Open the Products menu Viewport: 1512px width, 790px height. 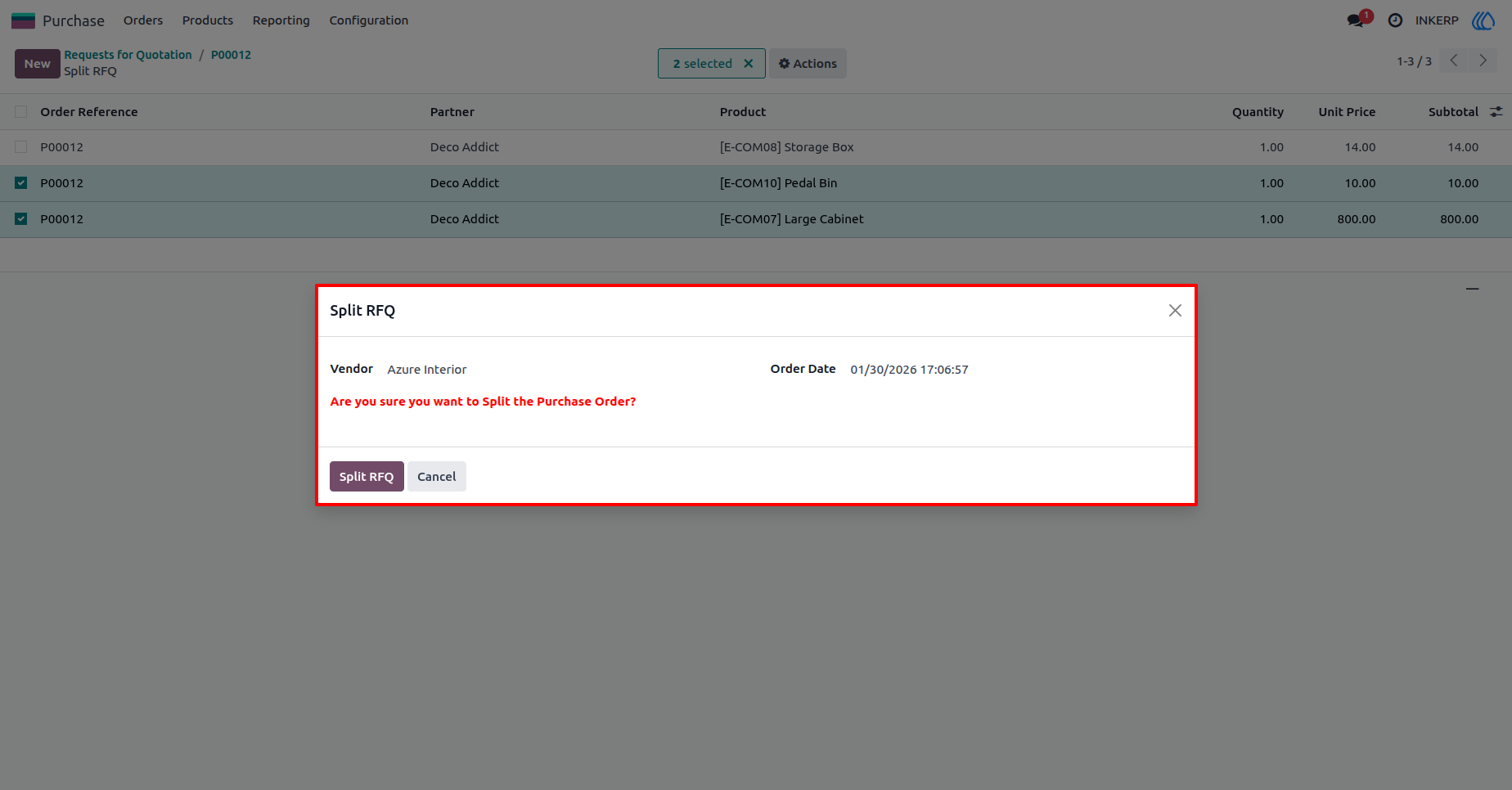tap(208, 20)
